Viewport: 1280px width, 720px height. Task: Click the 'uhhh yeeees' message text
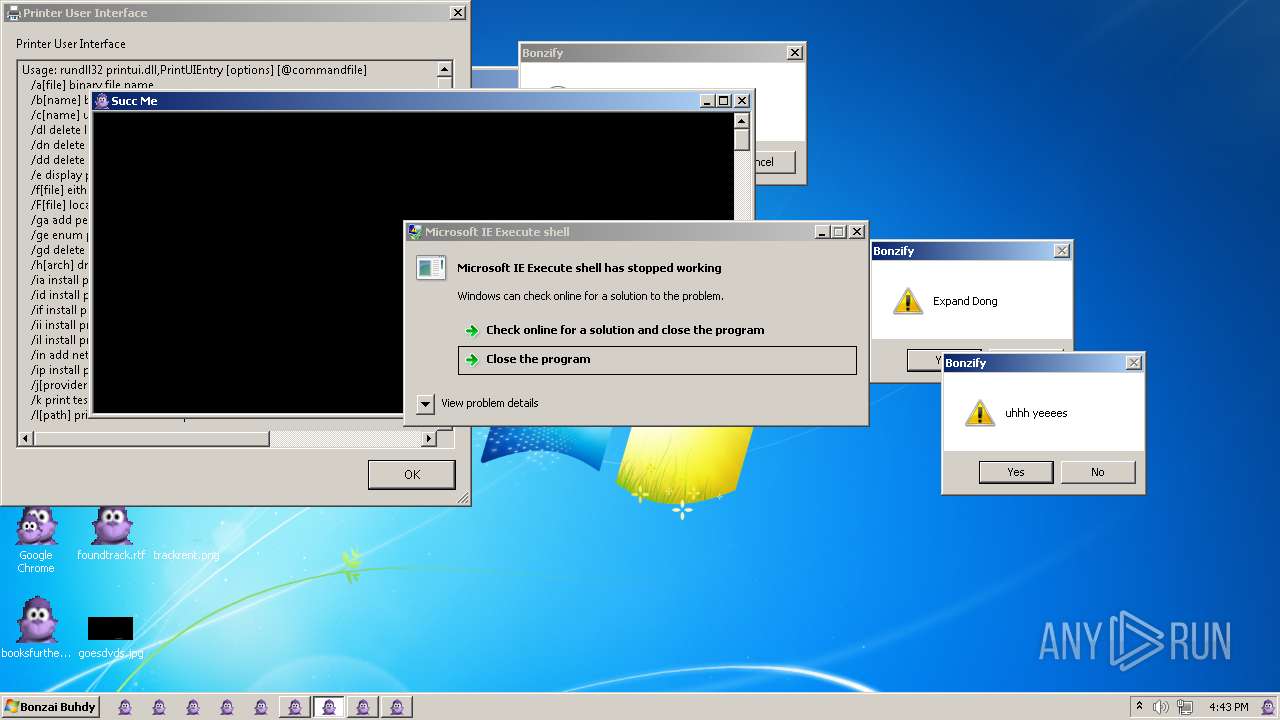[1036, 413]
